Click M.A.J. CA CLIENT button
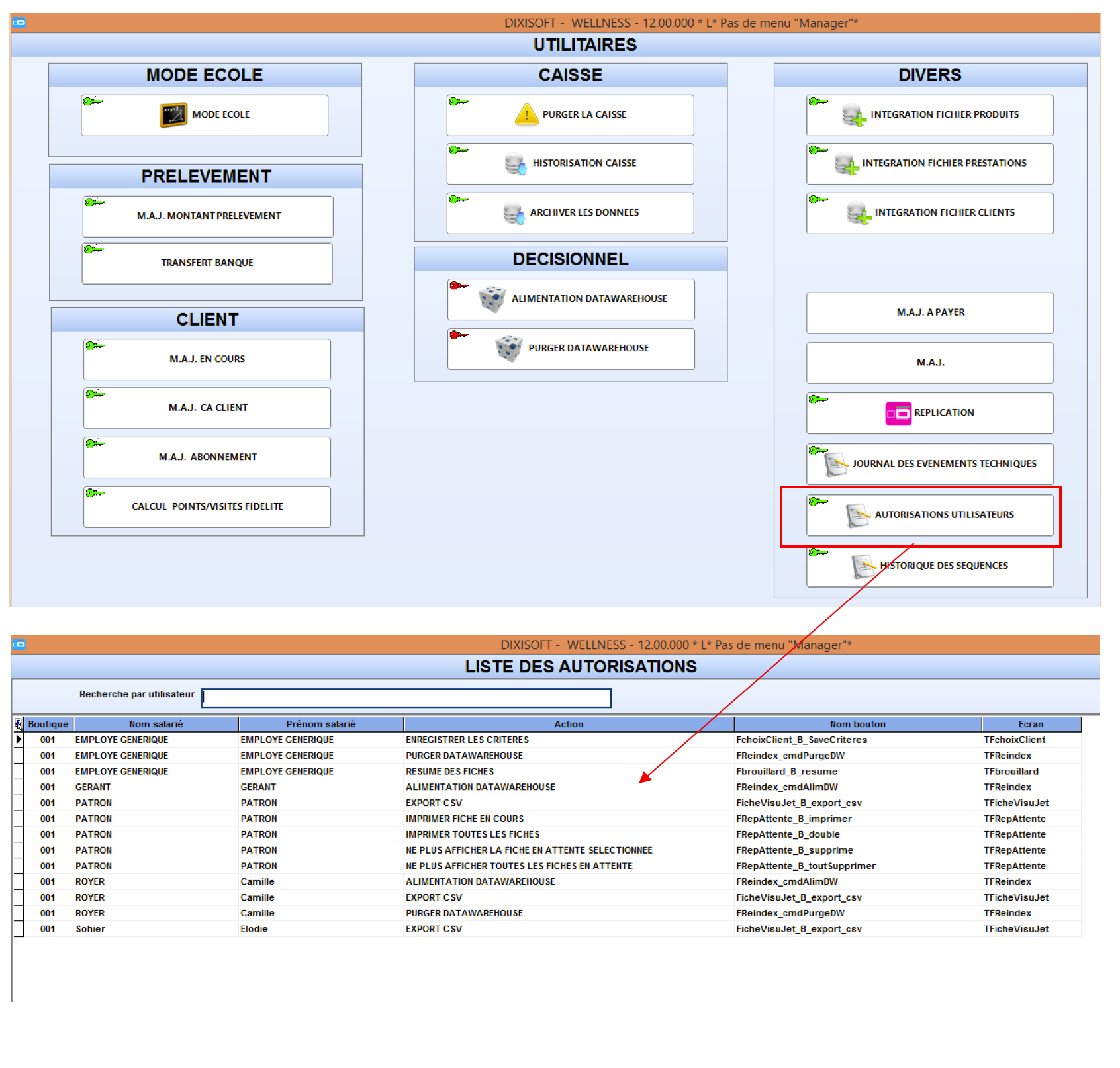Screen dimensions: 1120x1068 tap(207, 408)
